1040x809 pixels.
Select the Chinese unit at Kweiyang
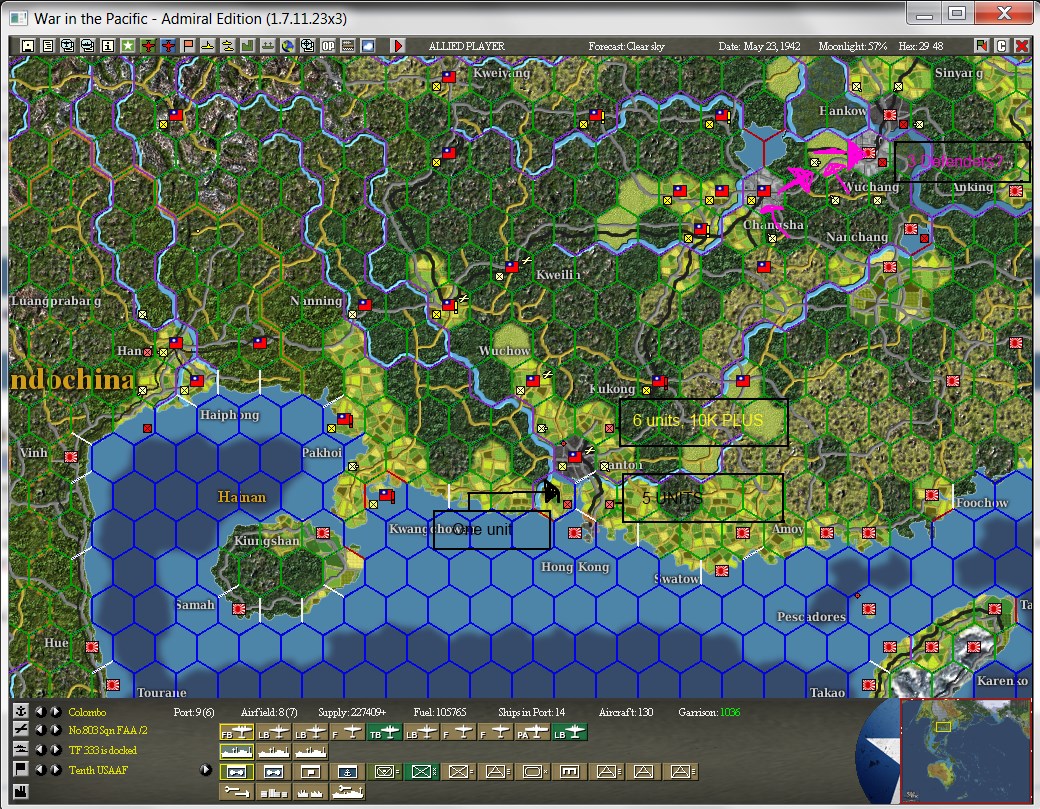448,77
